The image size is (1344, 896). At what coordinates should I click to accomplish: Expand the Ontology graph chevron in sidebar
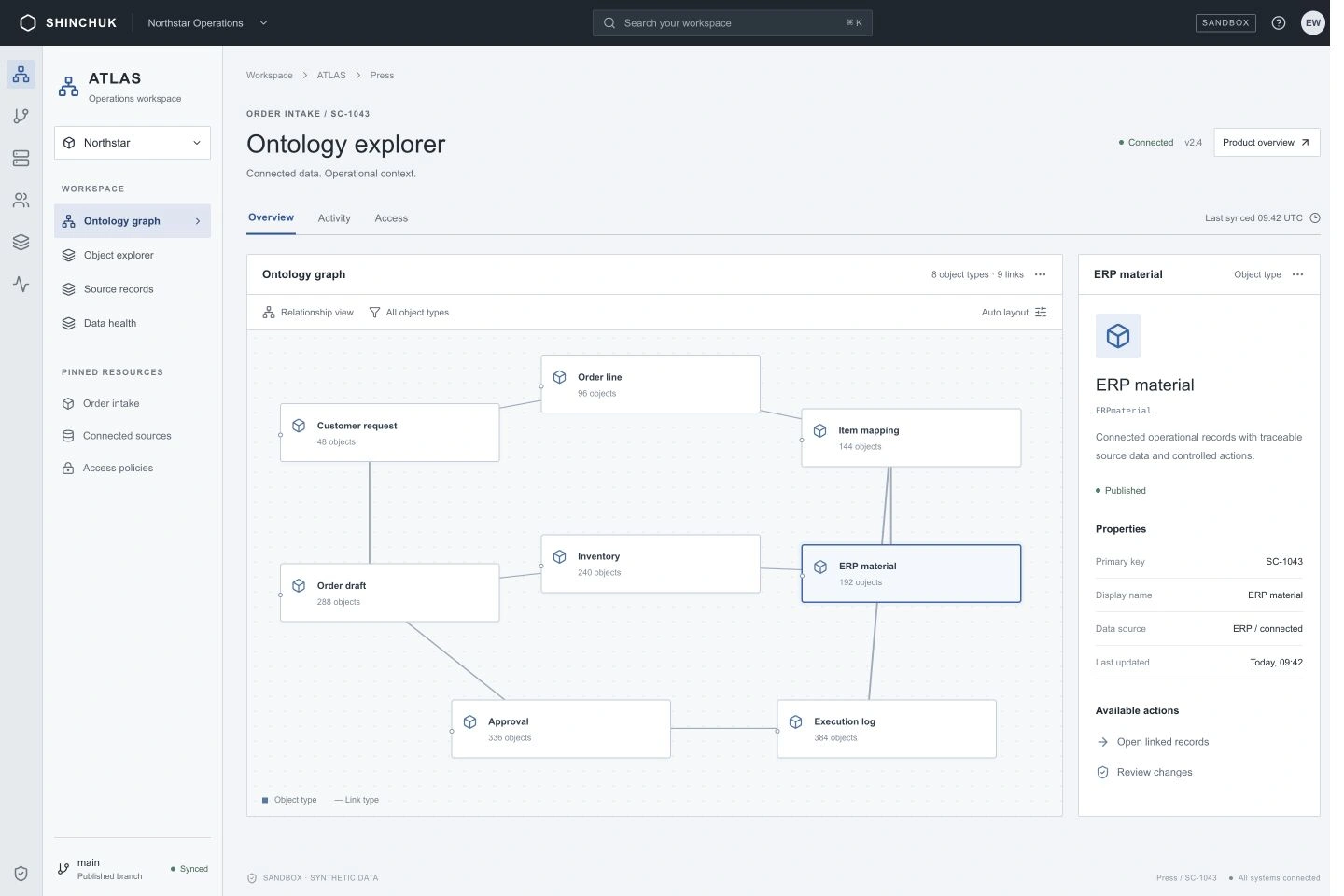point(198,221)
